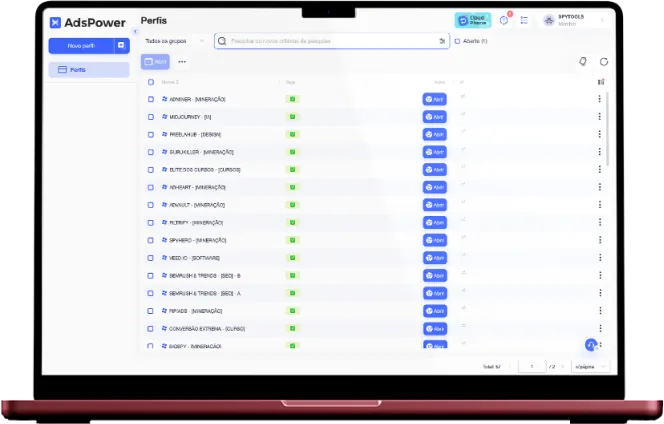The height and width of the screenshot is (424, 664).
Task: Click the green tag on CONVERSÃO EXTREMA row
Action: pos(292,328)
